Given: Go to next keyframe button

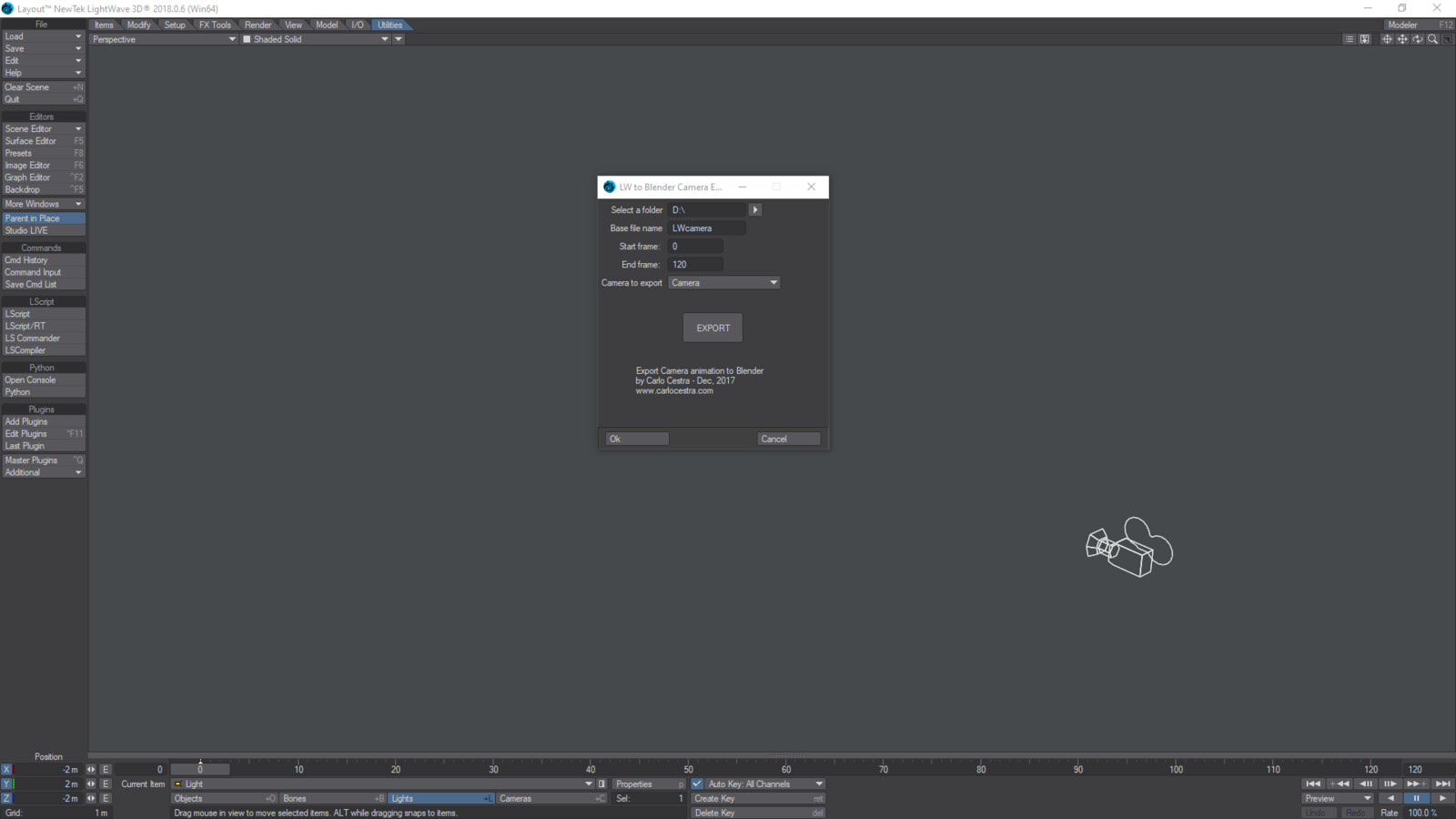Looking at the screenshot, I should tap(1415, 784).
